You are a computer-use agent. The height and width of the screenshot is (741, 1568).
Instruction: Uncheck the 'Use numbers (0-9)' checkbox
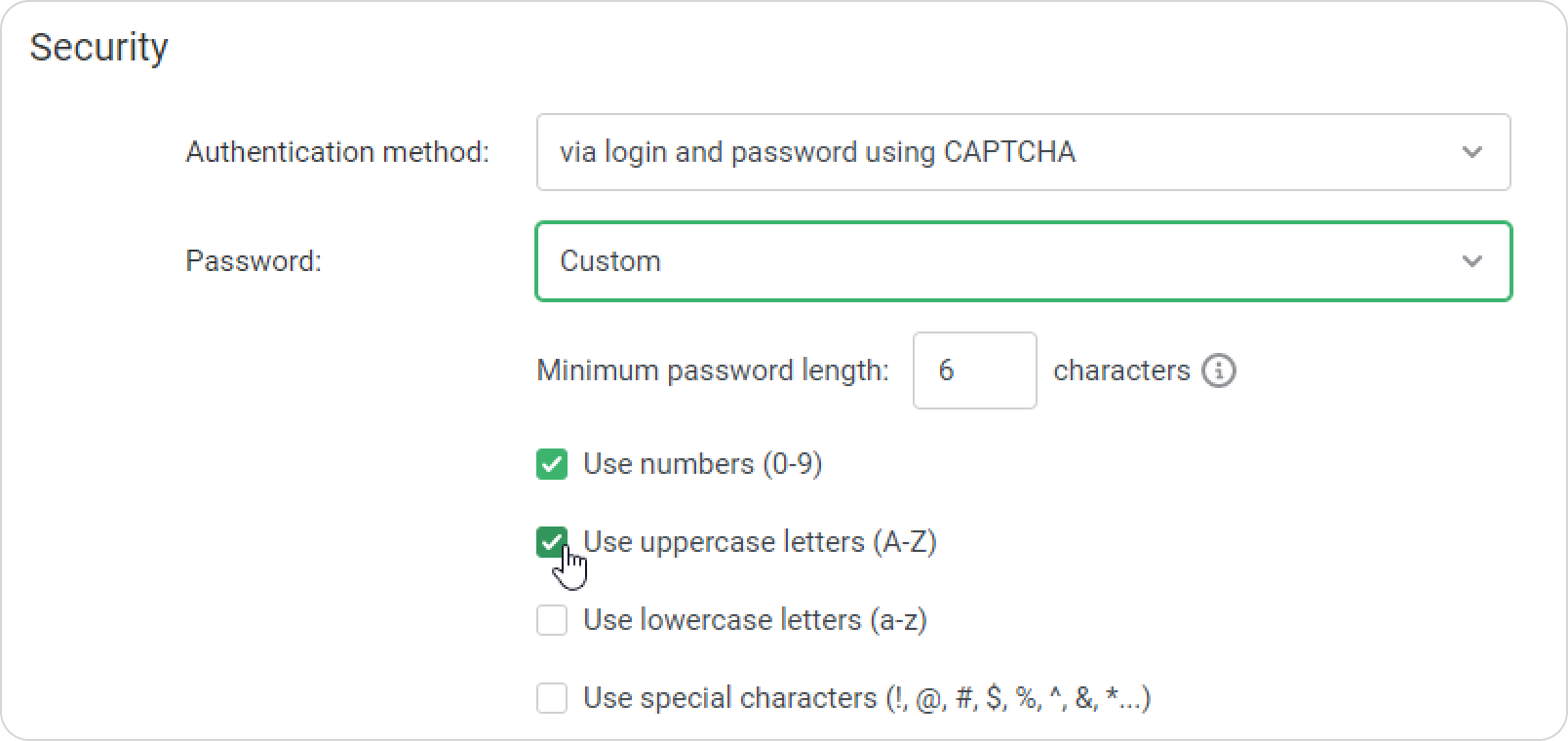[552, 464]
